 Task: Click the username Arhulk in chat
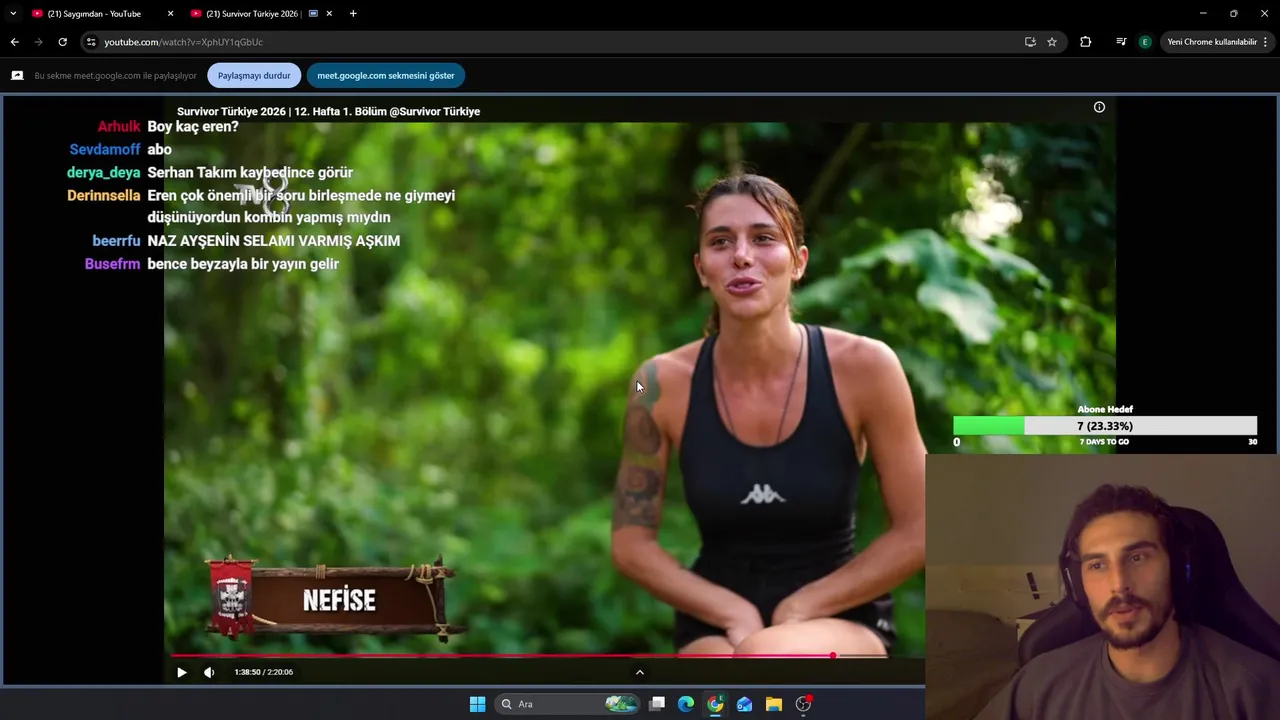119,127
